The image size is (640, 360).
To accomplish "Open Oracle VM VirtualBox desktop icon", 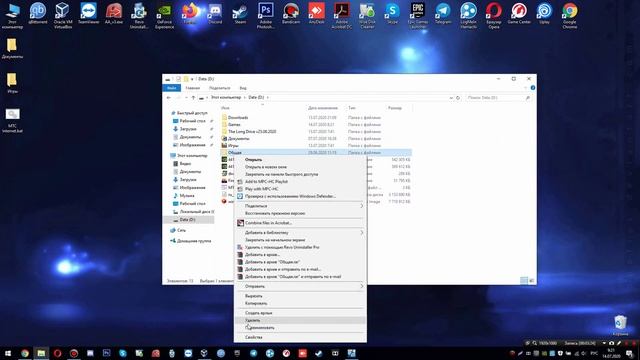I will pos(63,16).
